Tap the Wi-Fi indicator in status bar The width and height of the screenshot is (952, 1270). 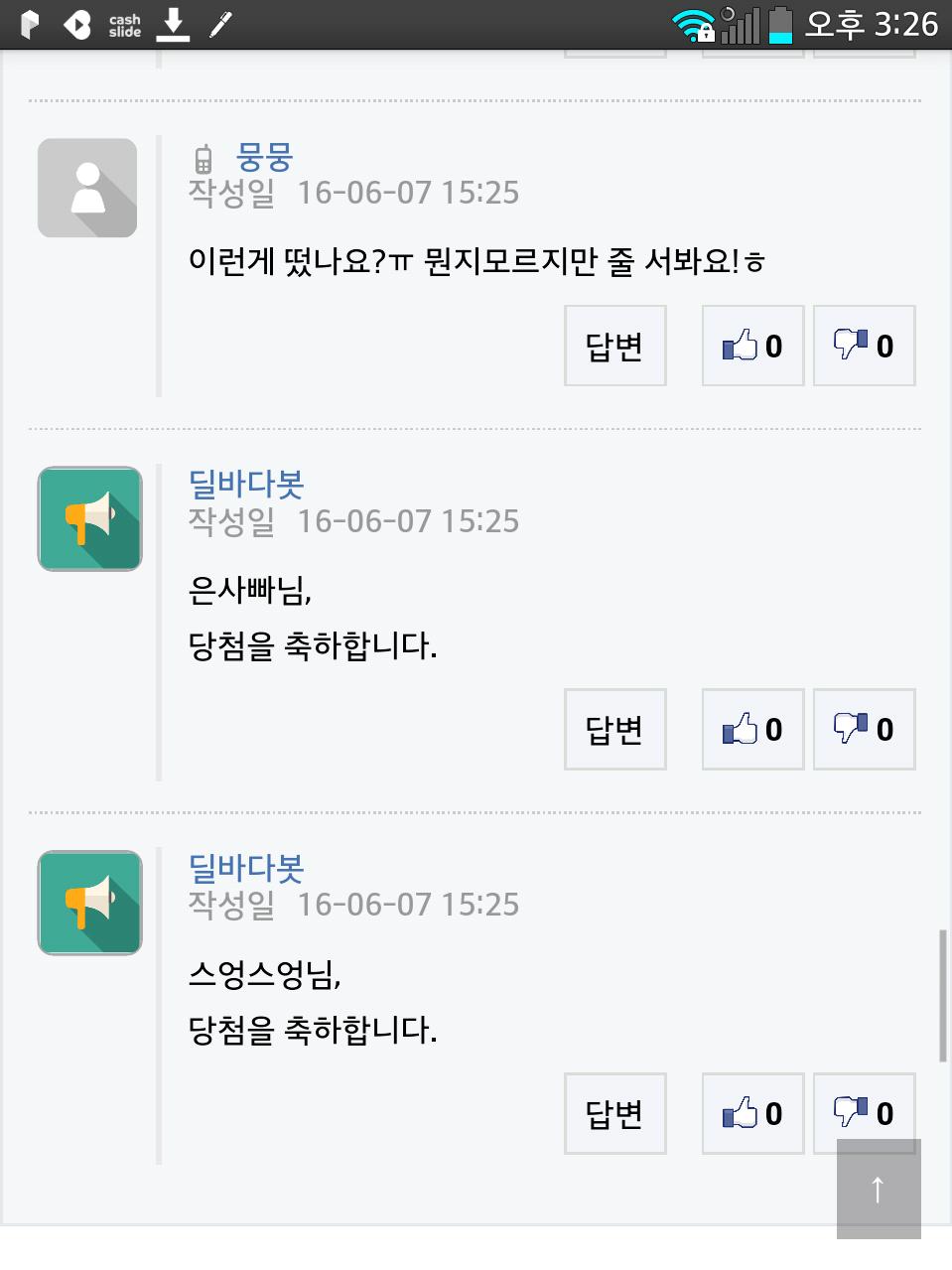[693, 26]
